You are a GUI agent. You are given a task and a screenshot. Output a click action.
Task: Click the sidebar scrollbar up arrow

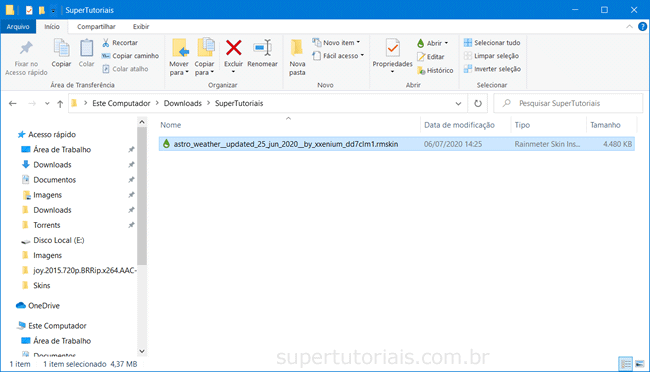[x=142, y=122]
